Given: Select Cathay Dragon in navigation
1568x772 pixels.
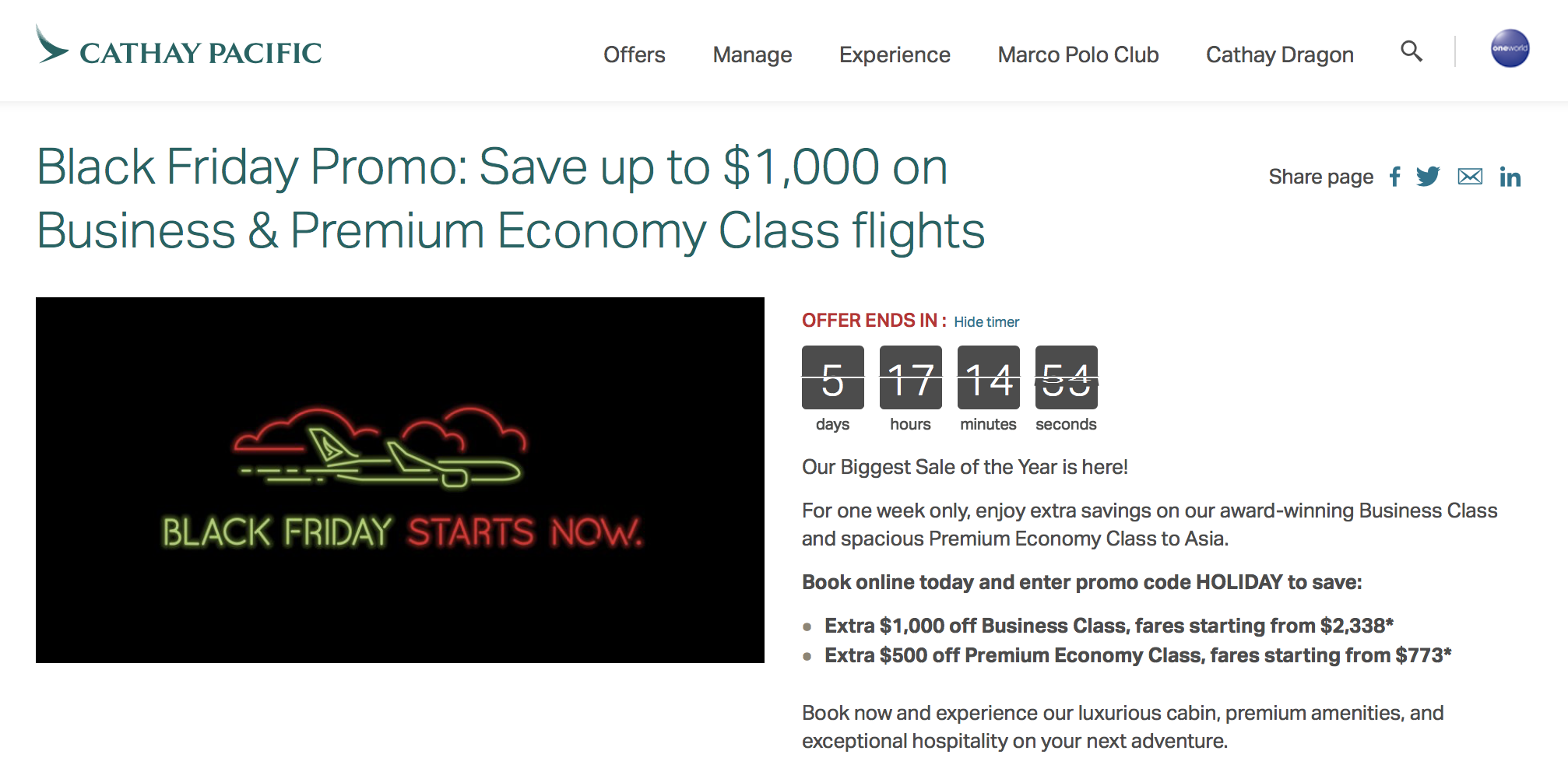Looking at the screenshot, I should click(1279, 54).
